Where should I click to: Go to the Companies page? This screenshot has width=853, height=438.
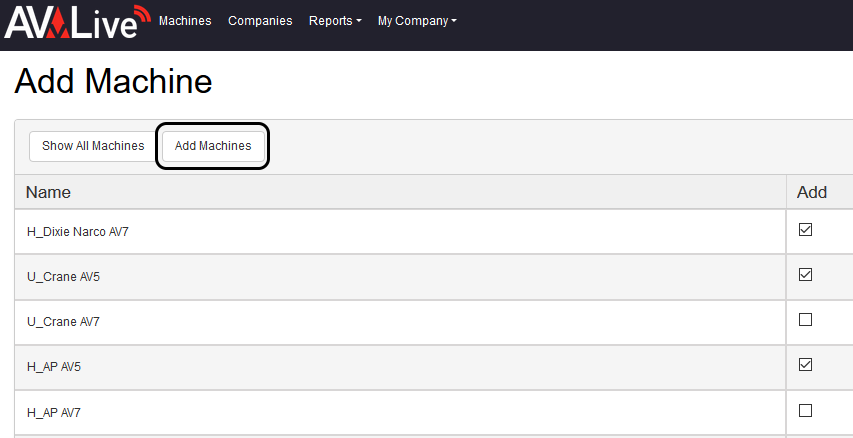pyautogui.click(x=260, y=21)
